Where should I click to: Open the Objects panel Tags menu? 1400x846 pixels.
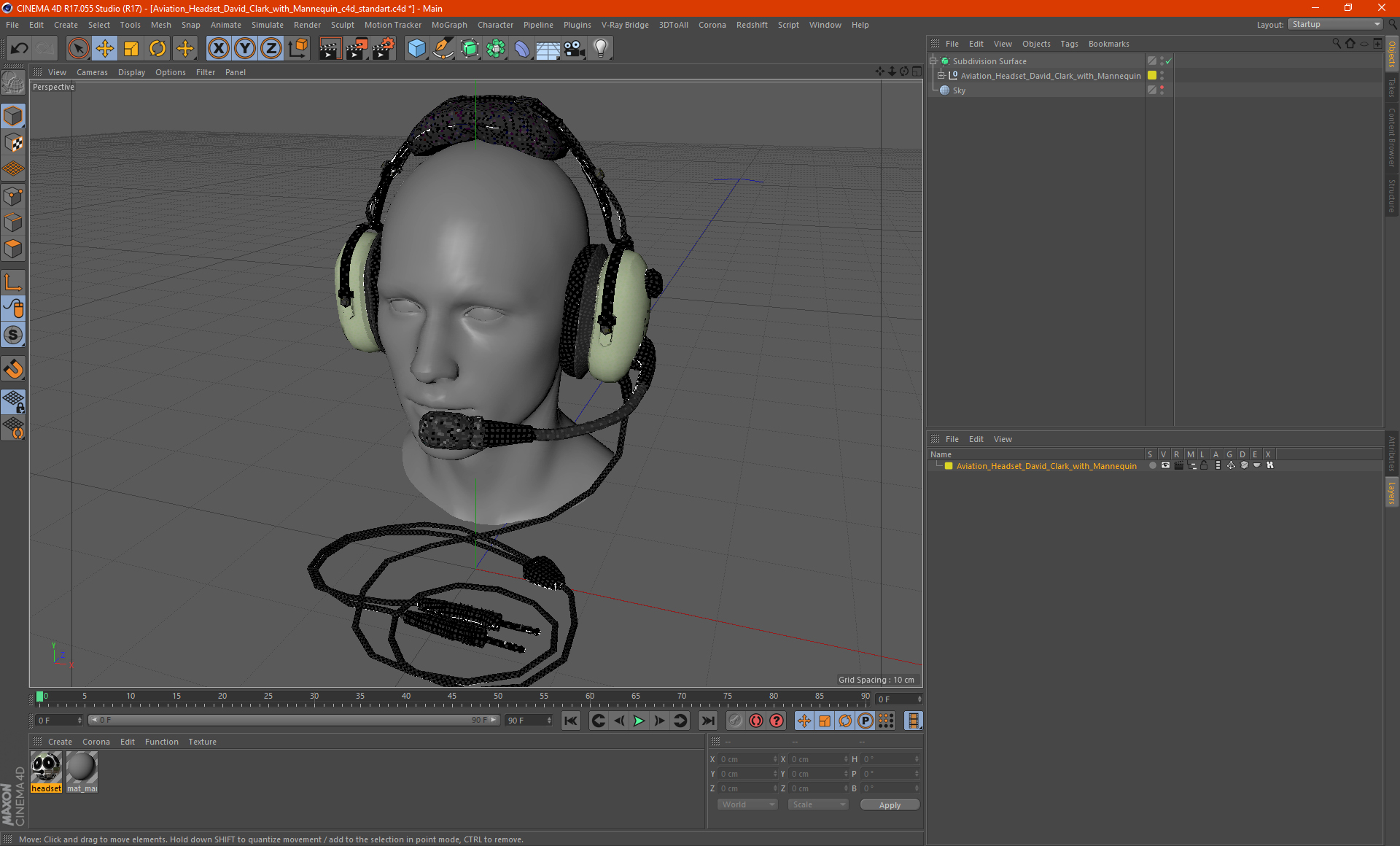[x=1069, y=44]
